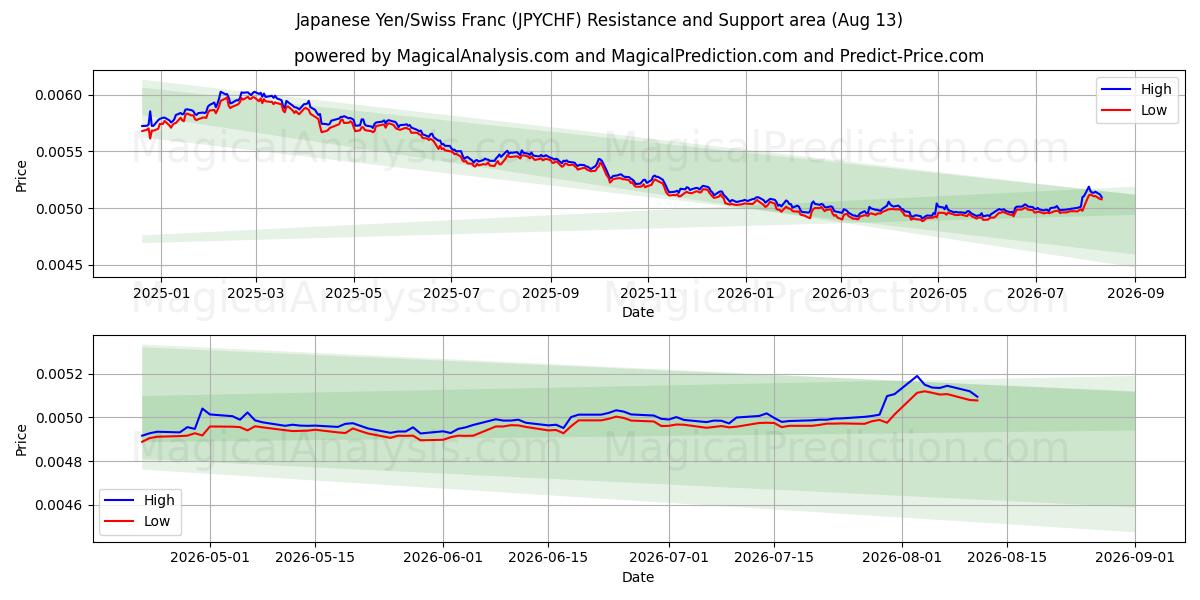Image resolution: width=1200 pixels, height=600 pixels.
Task: Click the February 2025 peak in top chart
Action: coord(221,92)
